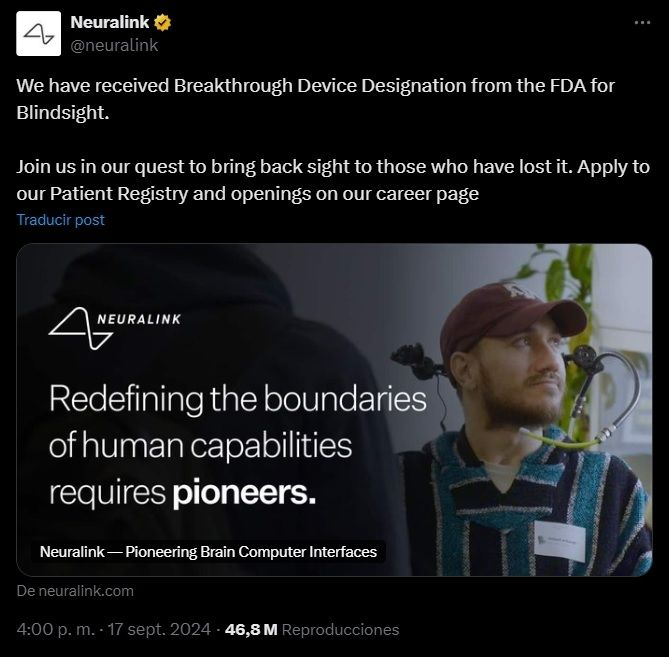The image size is (669, 657).
Task: Open the Neuralink profile avatar
Action: 39,34
